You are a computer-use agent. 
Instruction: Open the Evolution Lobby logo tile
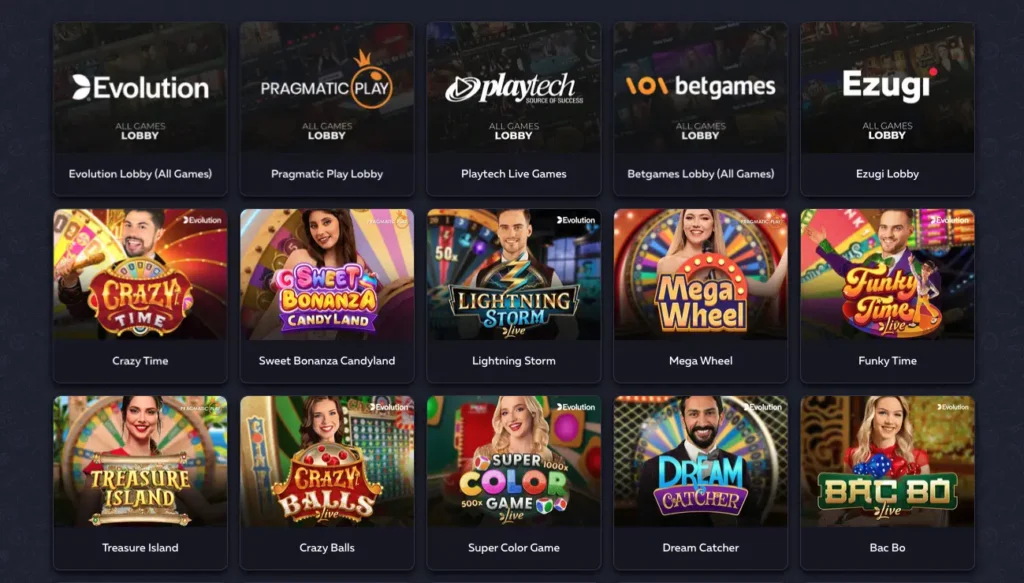[x=140, y=88]
